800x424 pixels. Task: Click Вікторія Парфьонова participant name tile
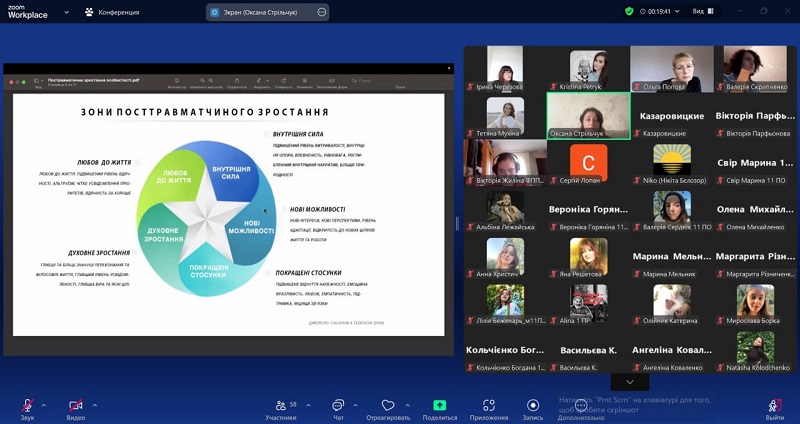[x=755, y=116]
